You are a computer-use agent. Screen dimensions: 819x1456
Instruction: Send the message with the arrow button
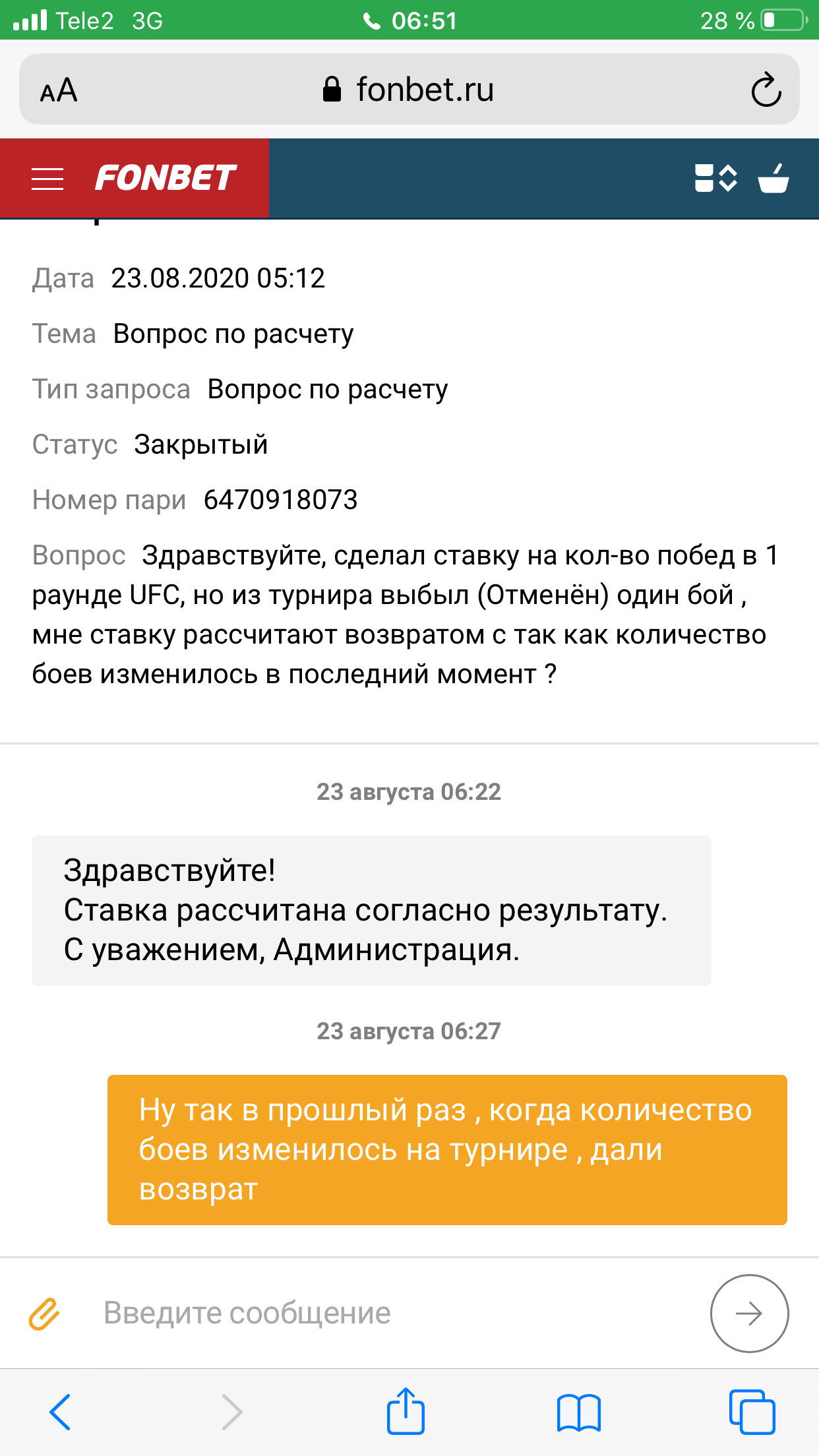[749, 1314]
